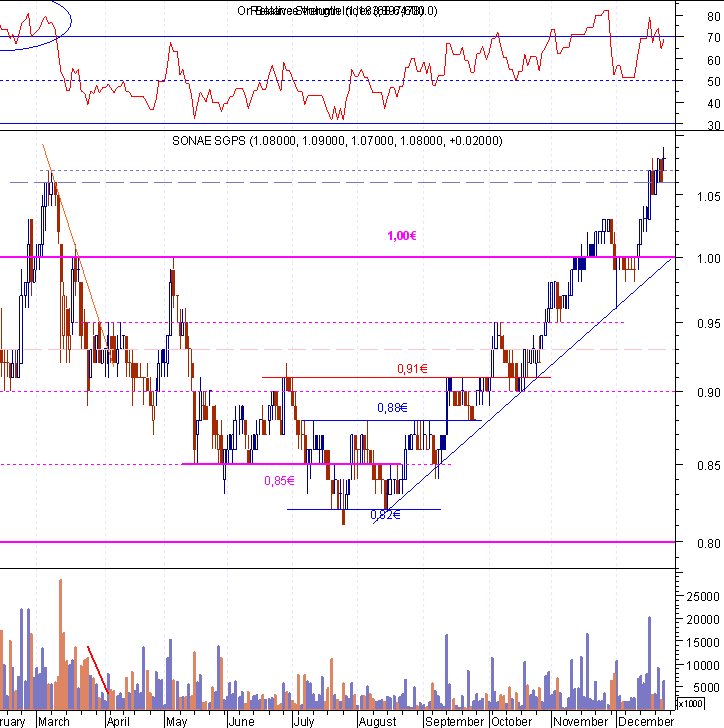This screenshot has height=728, width=724.
Task: Click the RSI 70 axis value
Action: [714, 38]
